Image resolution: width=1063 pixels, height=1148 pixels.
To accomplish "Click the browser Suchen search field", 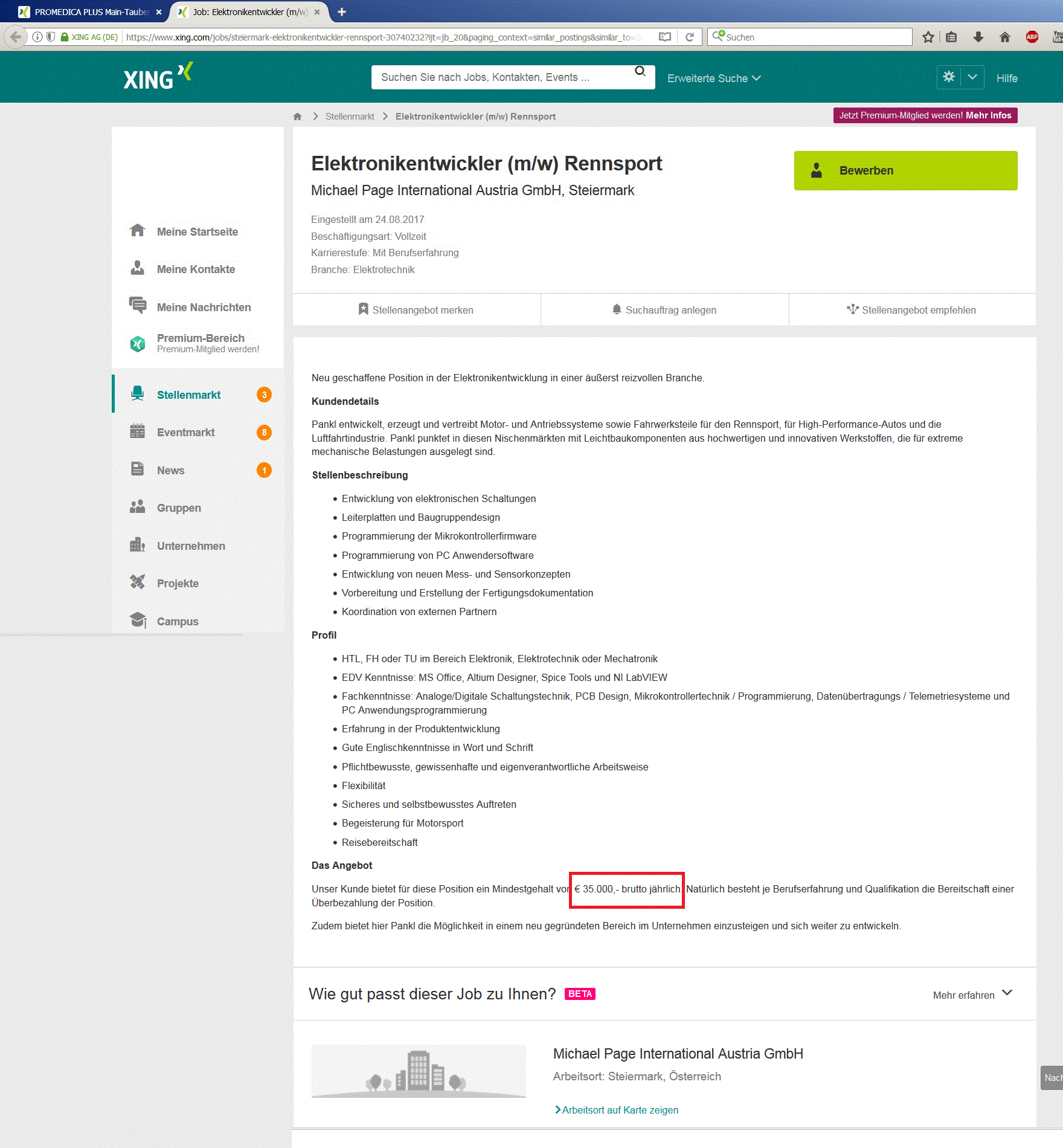I will pos(810,37).
